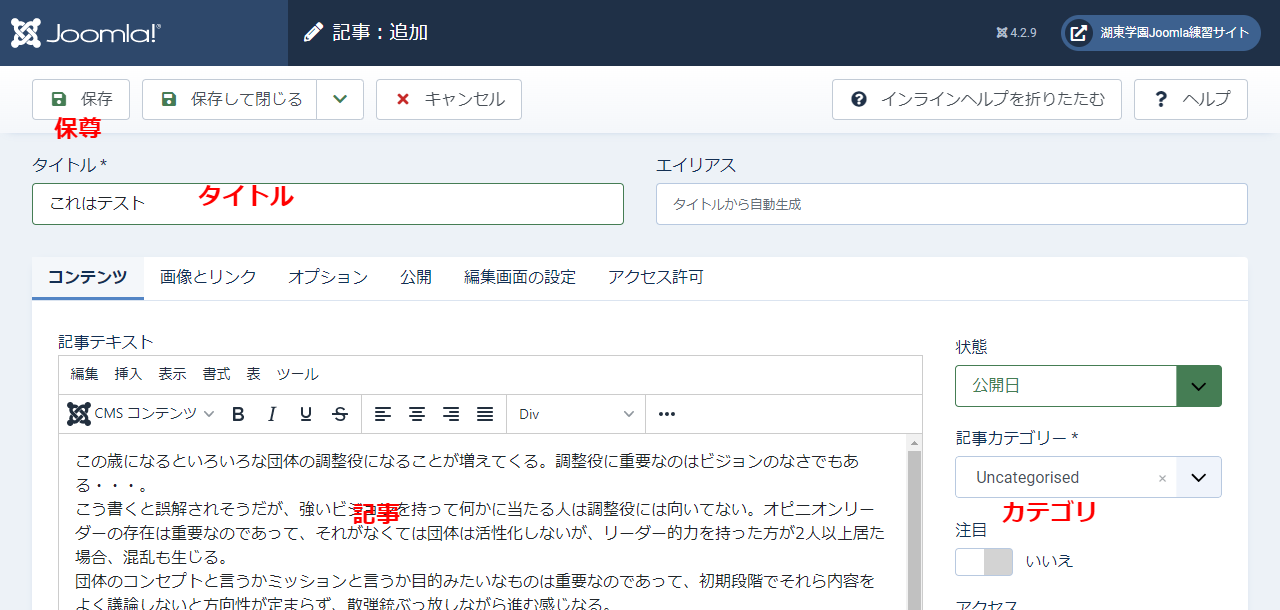Switch to the 画像とリンク tab
Screen dimensions: 1280x610
click(208, 277)
